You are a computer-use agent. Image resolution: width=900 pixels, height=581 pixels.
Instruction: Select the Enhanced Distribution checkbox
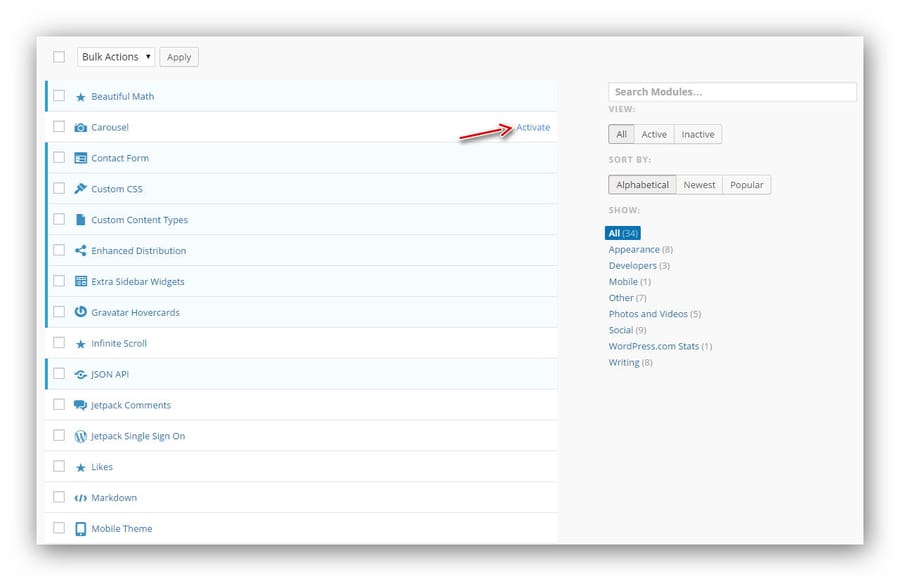pyautogui.click(x=59, y=250)
